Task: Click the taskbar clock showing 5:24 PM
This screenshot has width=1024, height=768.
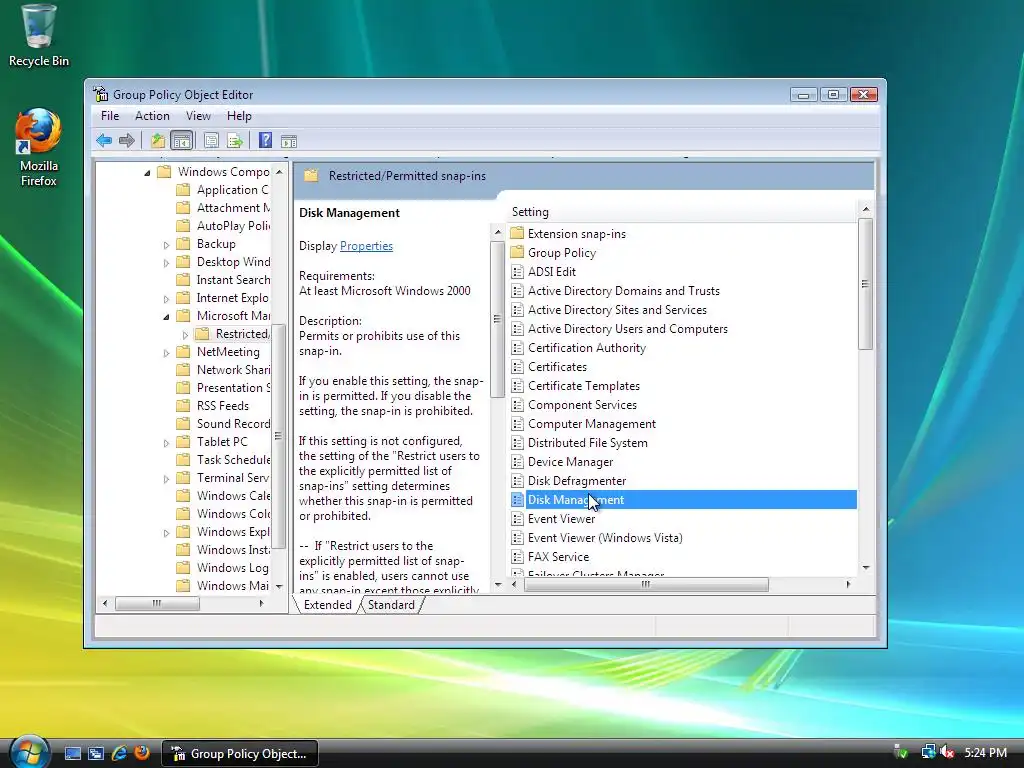Action: [x=985, y=753]
